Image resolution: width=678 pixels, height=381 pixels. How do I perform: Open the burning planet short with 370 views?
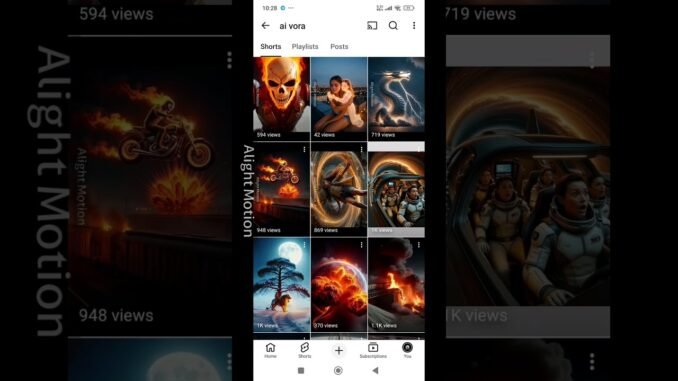(x=339, y=285)
